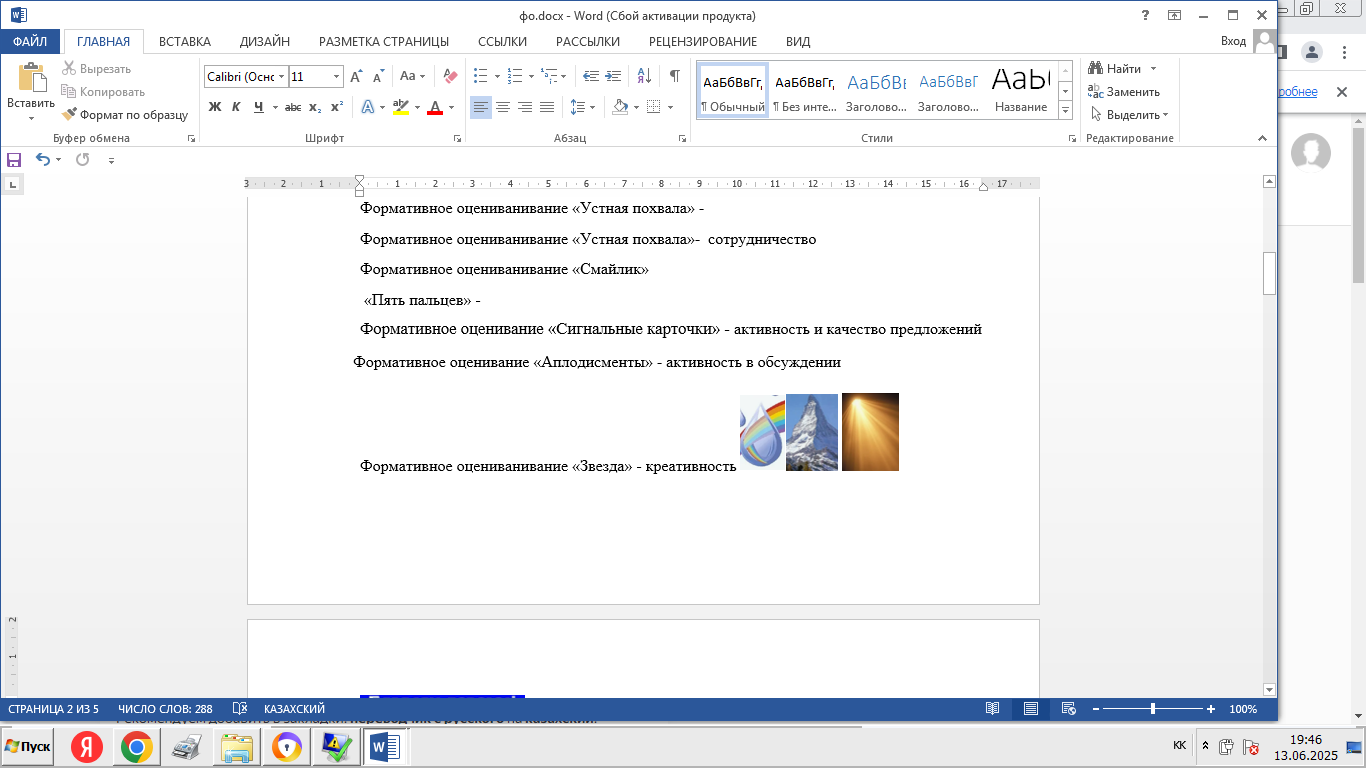The height and width of the screenshot is (768, 1366).
Task: Click the Sort A-Z icon
Action: [x=644, y=76]
